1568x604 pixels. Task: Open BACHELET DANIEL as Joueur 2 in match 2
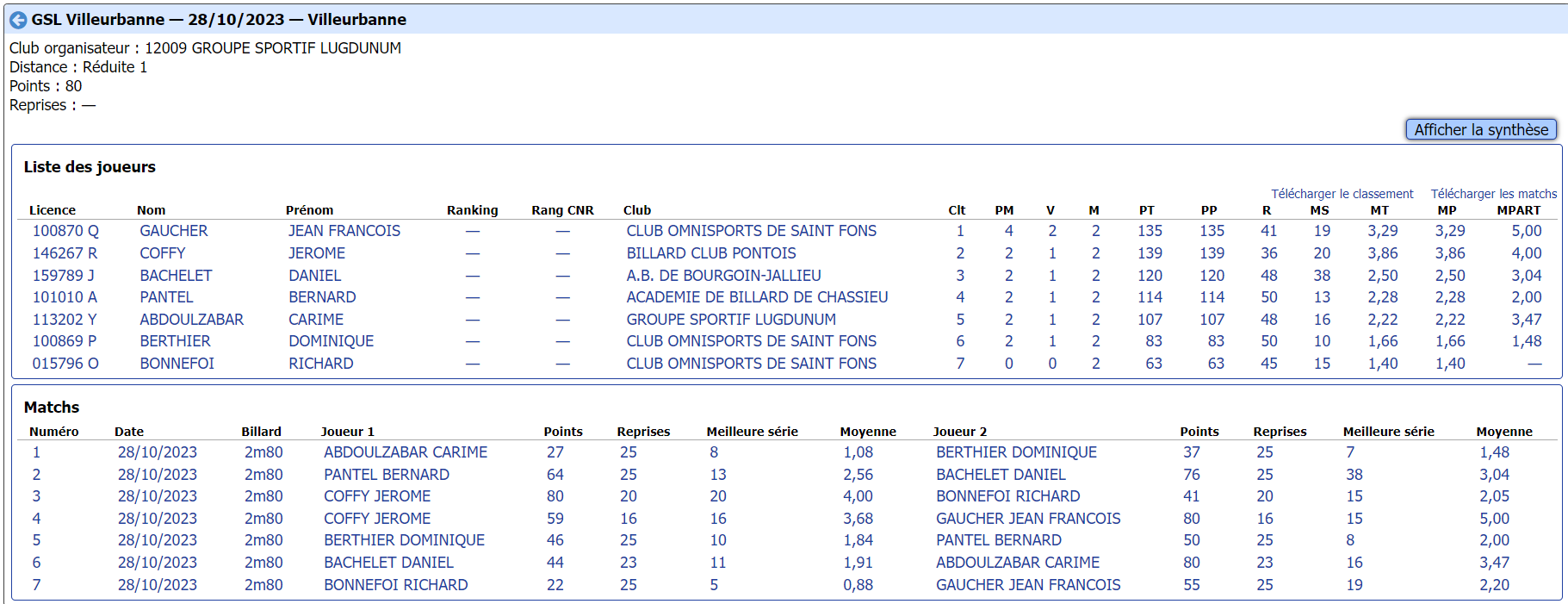click(x=1001, y=475)
